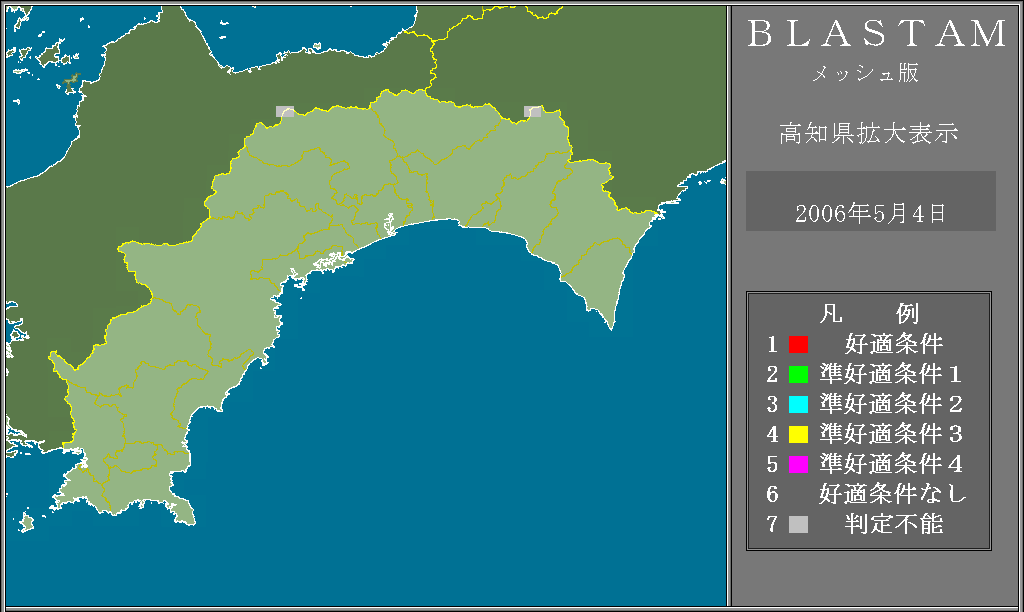The height and width of the screenshot is (612, 1024).
Task: Click the red 好適条件 legend swatch
Action: (798, 345)
